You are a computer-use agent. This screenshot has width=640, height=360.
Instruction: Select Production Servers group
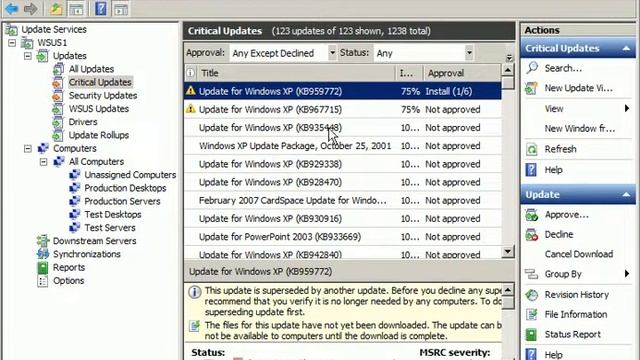pos(122,201)
